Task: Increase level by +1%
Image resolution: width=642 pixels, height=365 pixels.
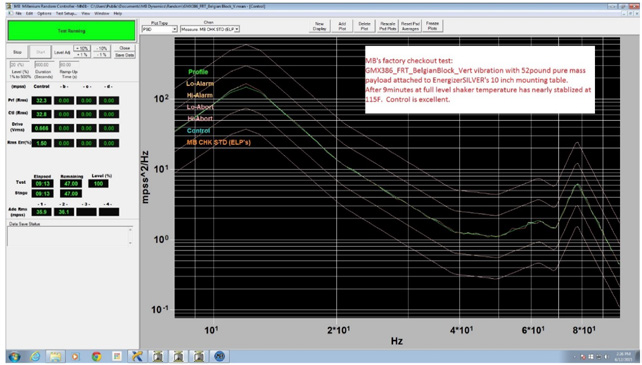Action: click(82, 54)
